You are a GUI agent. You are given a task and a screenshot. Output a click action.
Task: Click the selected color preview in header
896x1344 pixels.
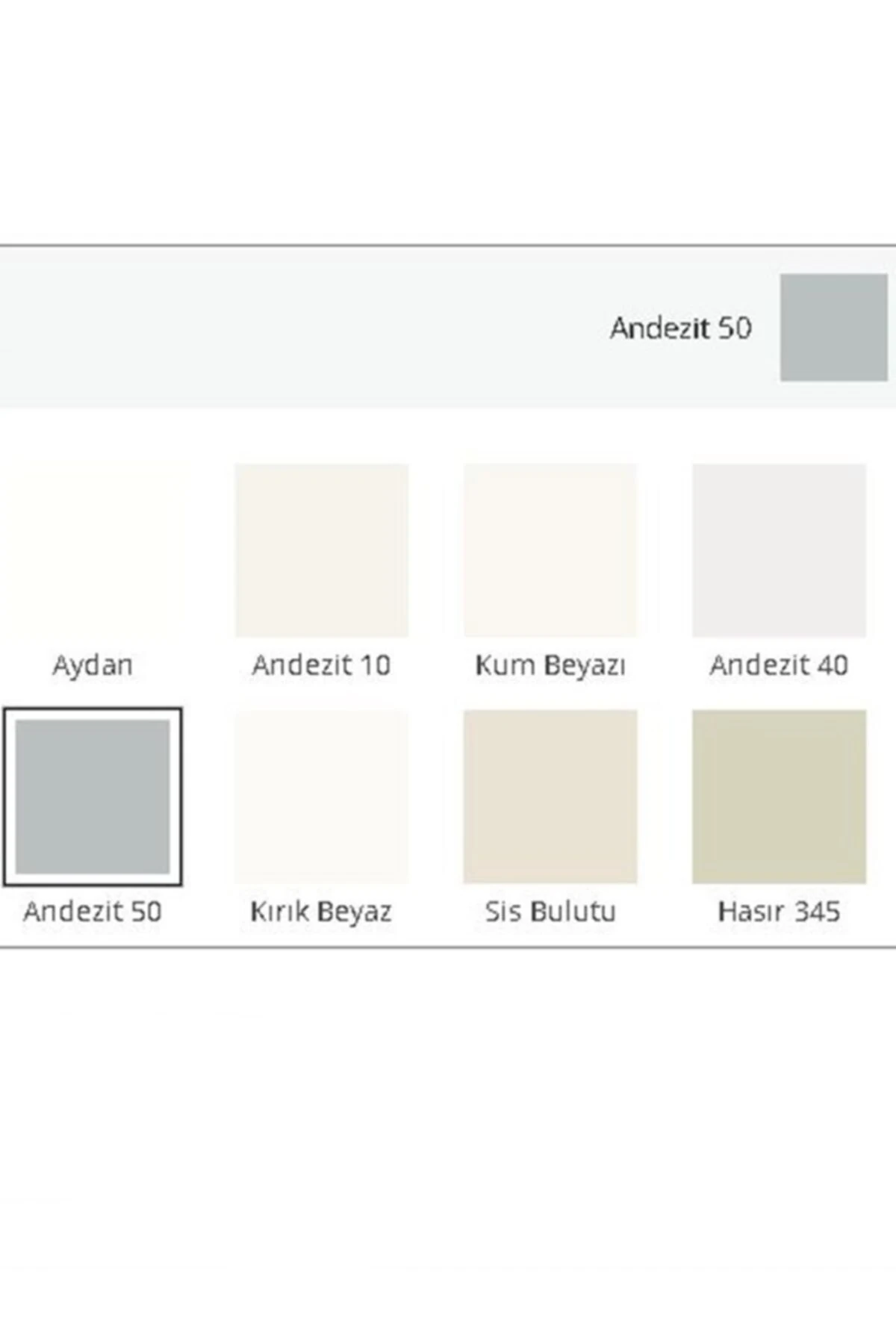pyautogui.click(x=833, y=327)
